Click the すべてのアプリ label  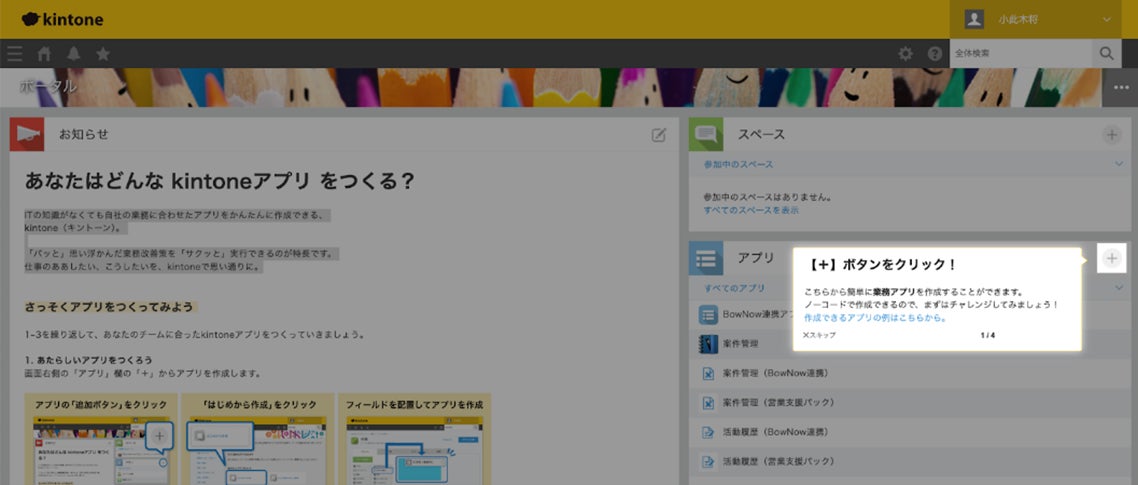click(x=734, y=288)
